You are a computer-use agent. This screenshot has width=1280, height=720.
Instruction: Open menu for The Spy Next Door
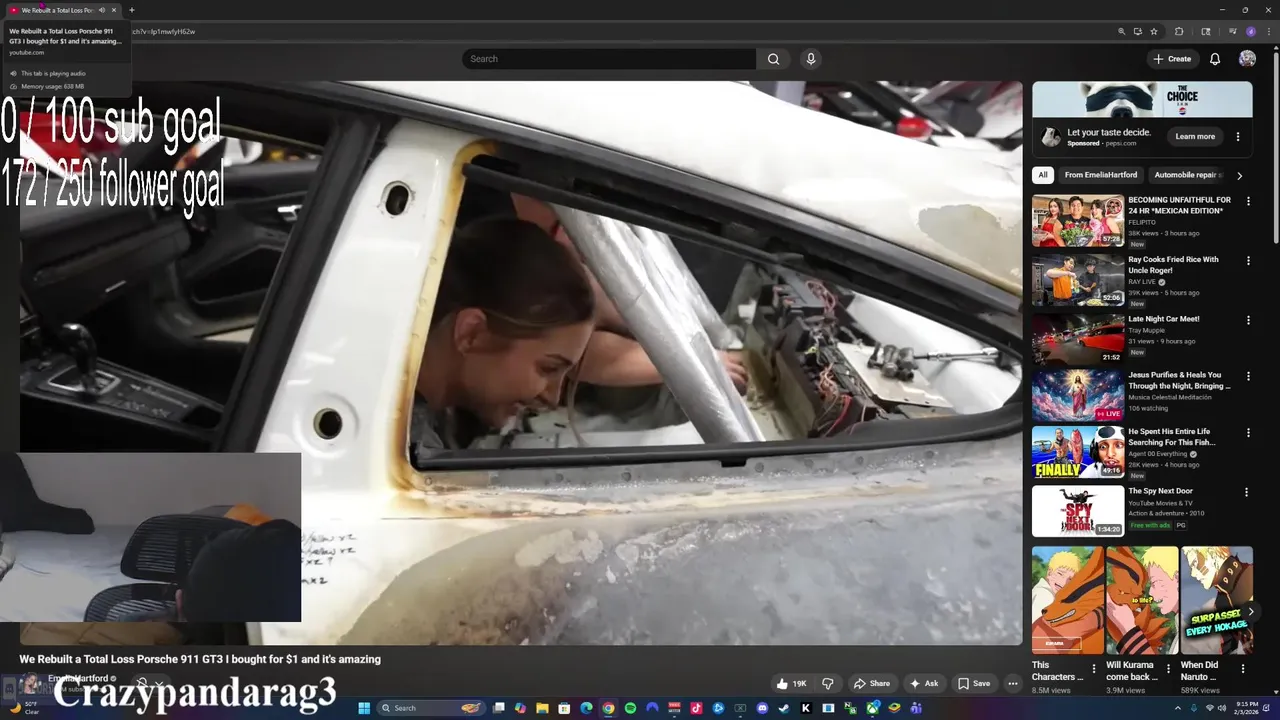click(1246, 492)
